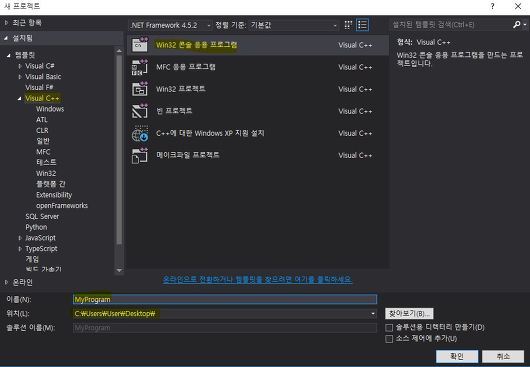Select Python in the tree
Viewport: 530px width, 367px height.
pos(37,227)
